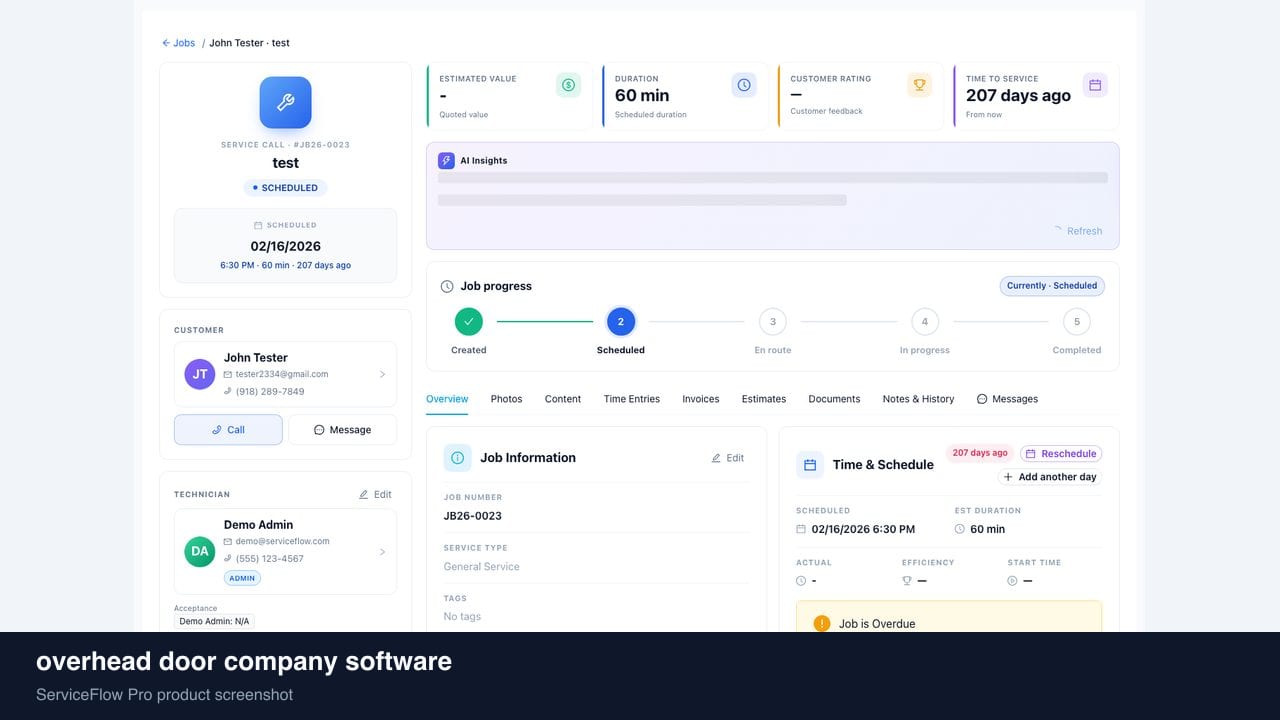Switch to the Photos tab
Viewport: 1280px width, 720px height.
click(x=506, y=399)
